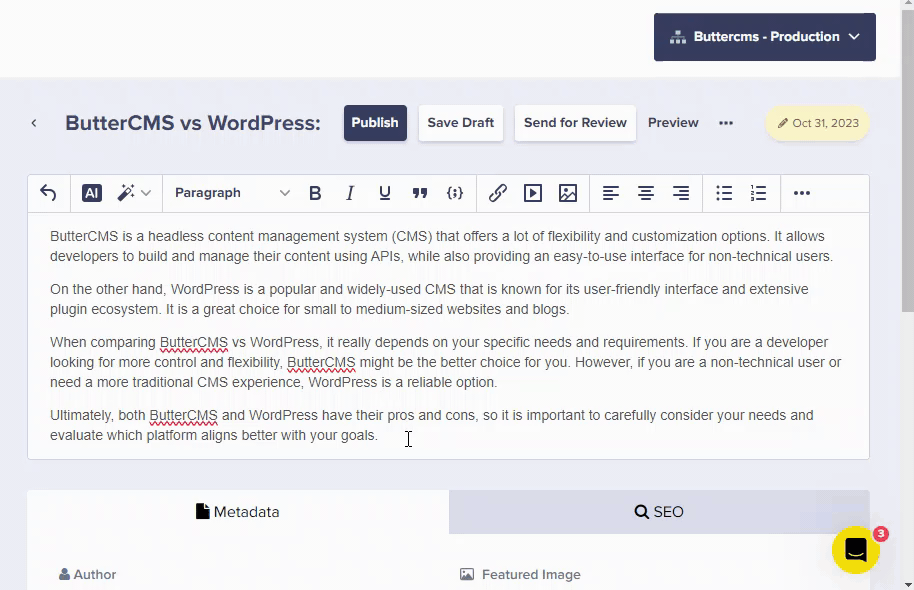This screenshot has height=590, width=914.
Task: Switch to the SEO tab
Action: (659, 512)
